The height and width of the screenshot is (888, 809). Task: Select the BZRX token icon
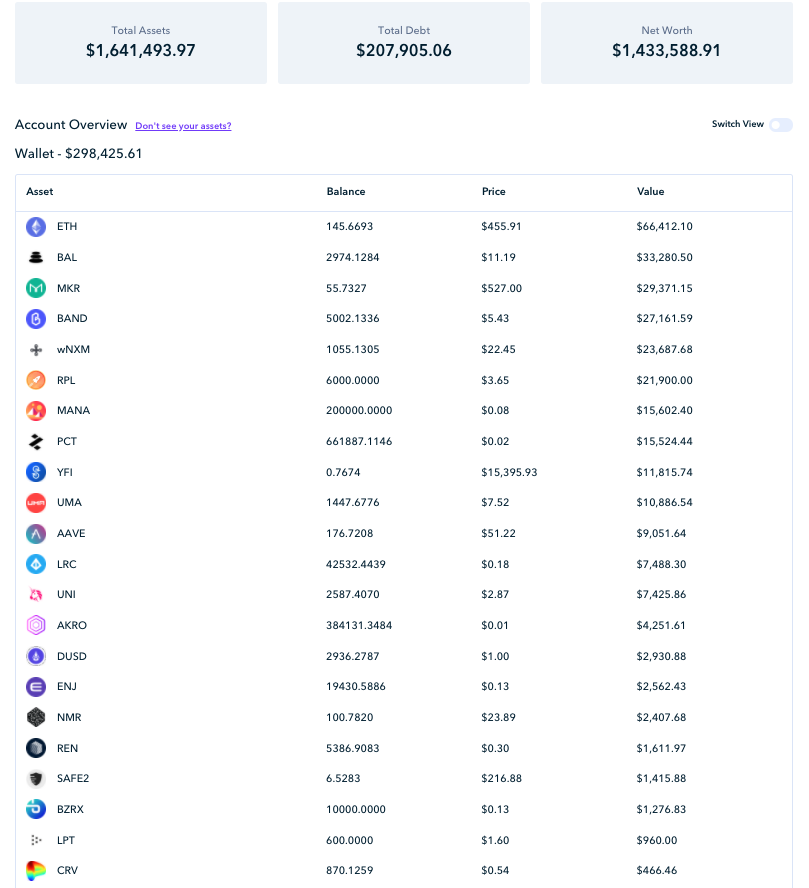point(36,809)
